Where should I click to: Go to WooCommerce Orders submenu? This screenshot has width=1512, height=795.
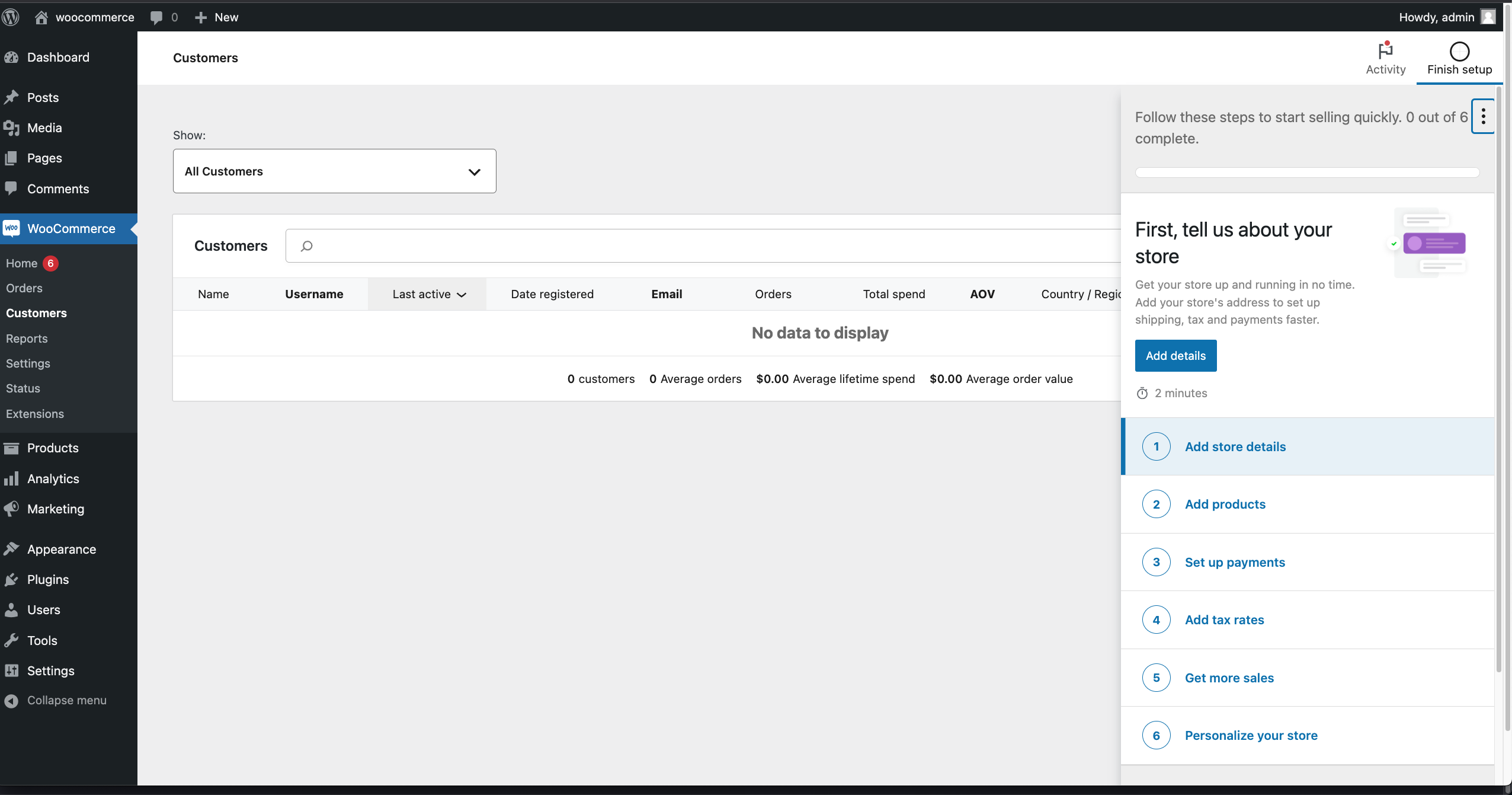tap(24, 288)
